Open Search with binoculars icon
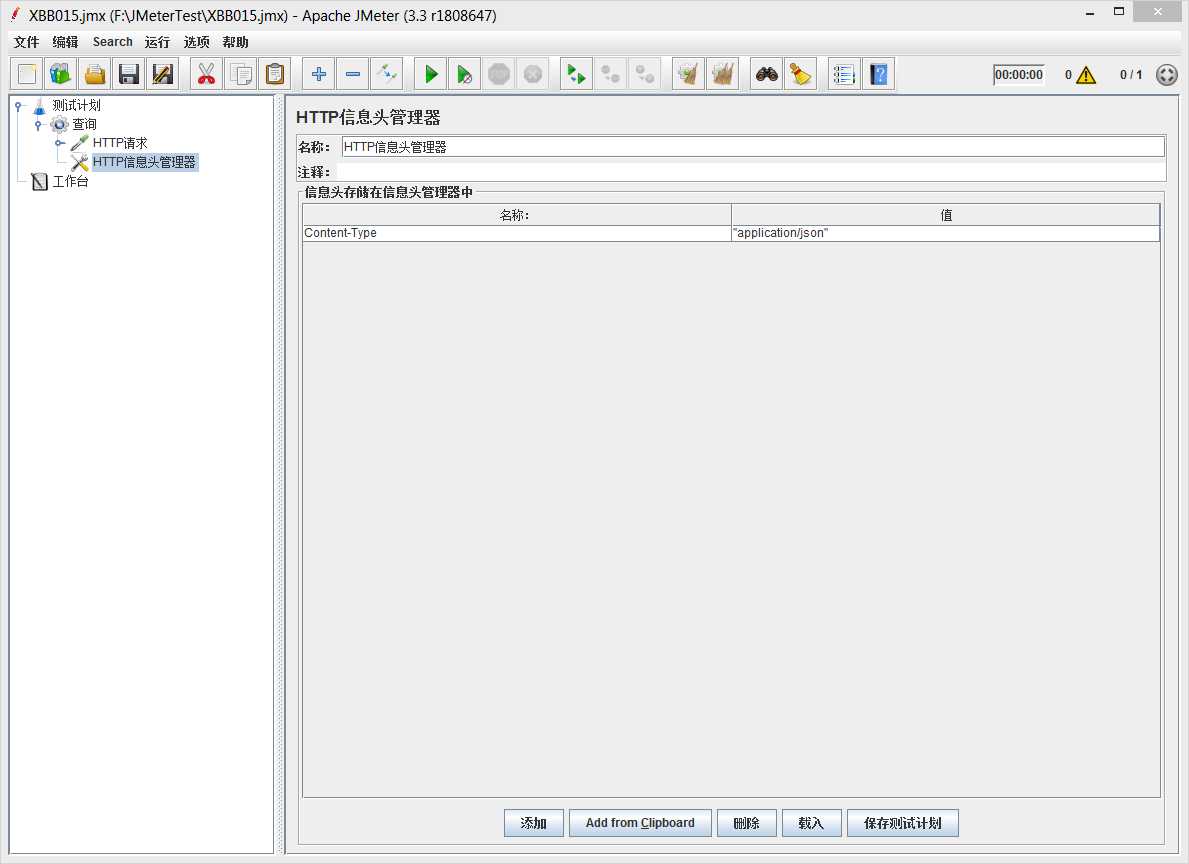 [767, 74]
